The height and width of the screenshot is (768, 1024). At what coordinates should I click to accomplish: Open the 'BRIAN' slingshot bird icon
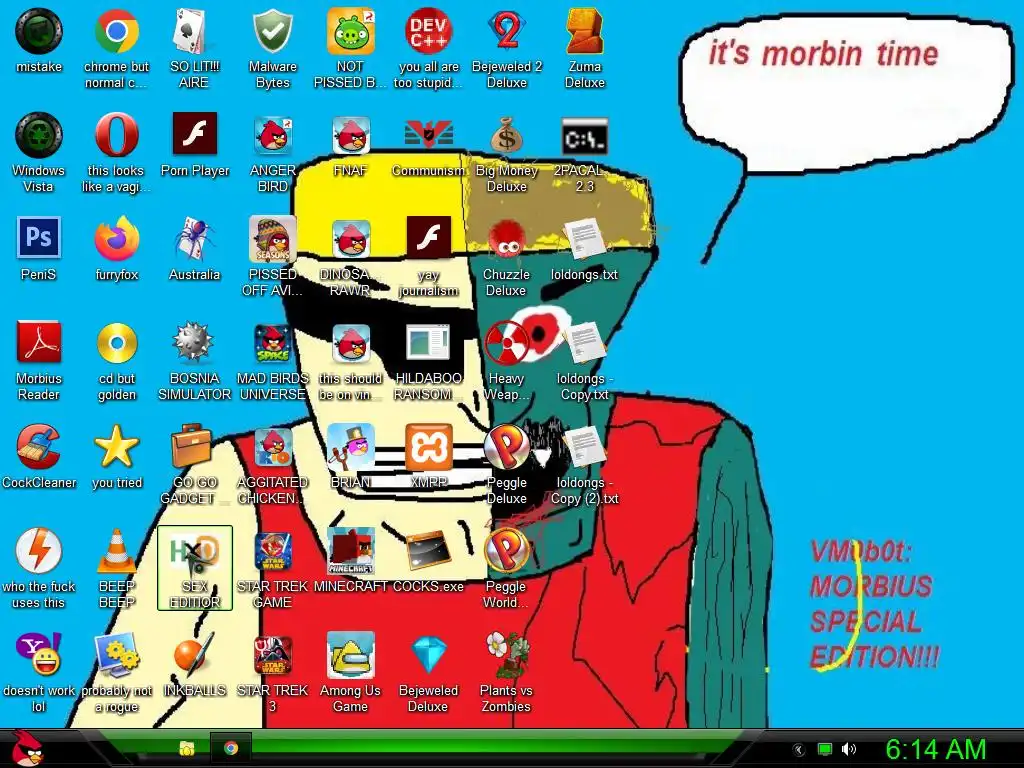351,447
